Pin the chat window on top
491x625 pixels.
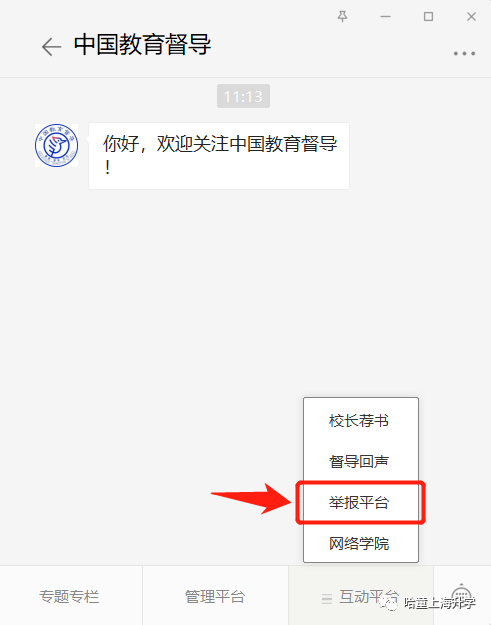pos(342,16)
